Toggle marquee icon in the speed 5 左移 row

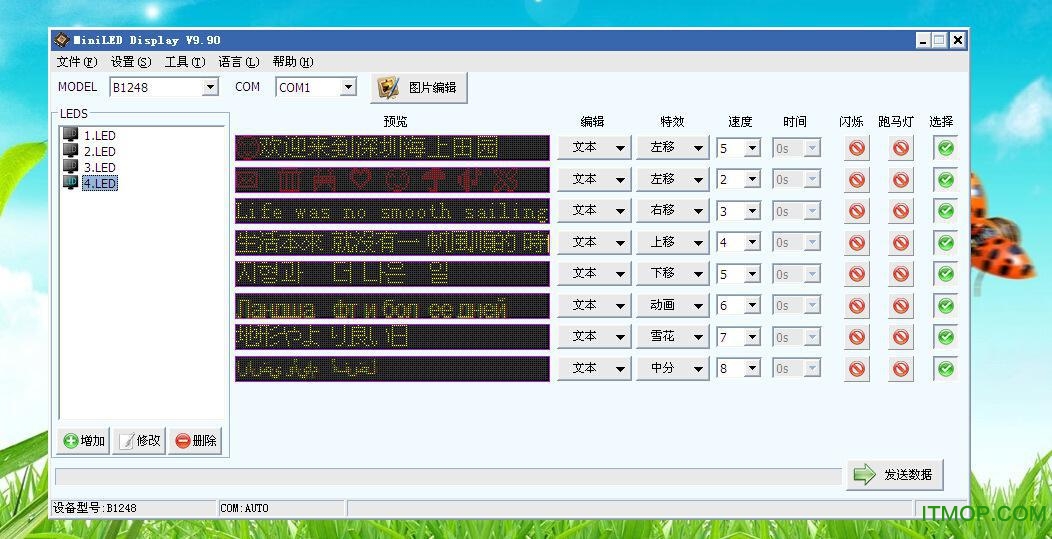pos(900,148)
